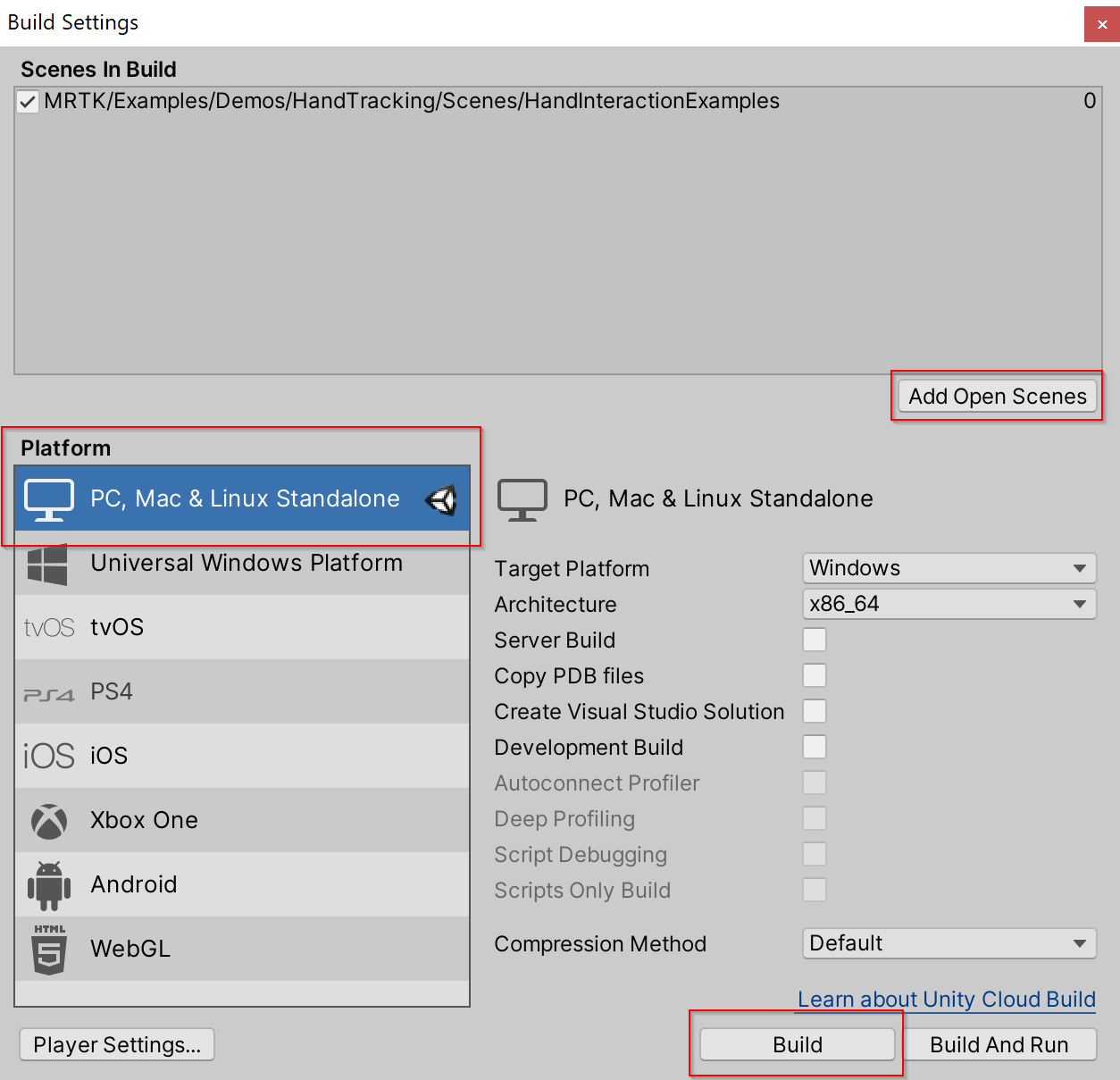This screenshot has height=1080, width=1120.
Task: Click the monitor icon in the settings header
Action: coord(522,499)
